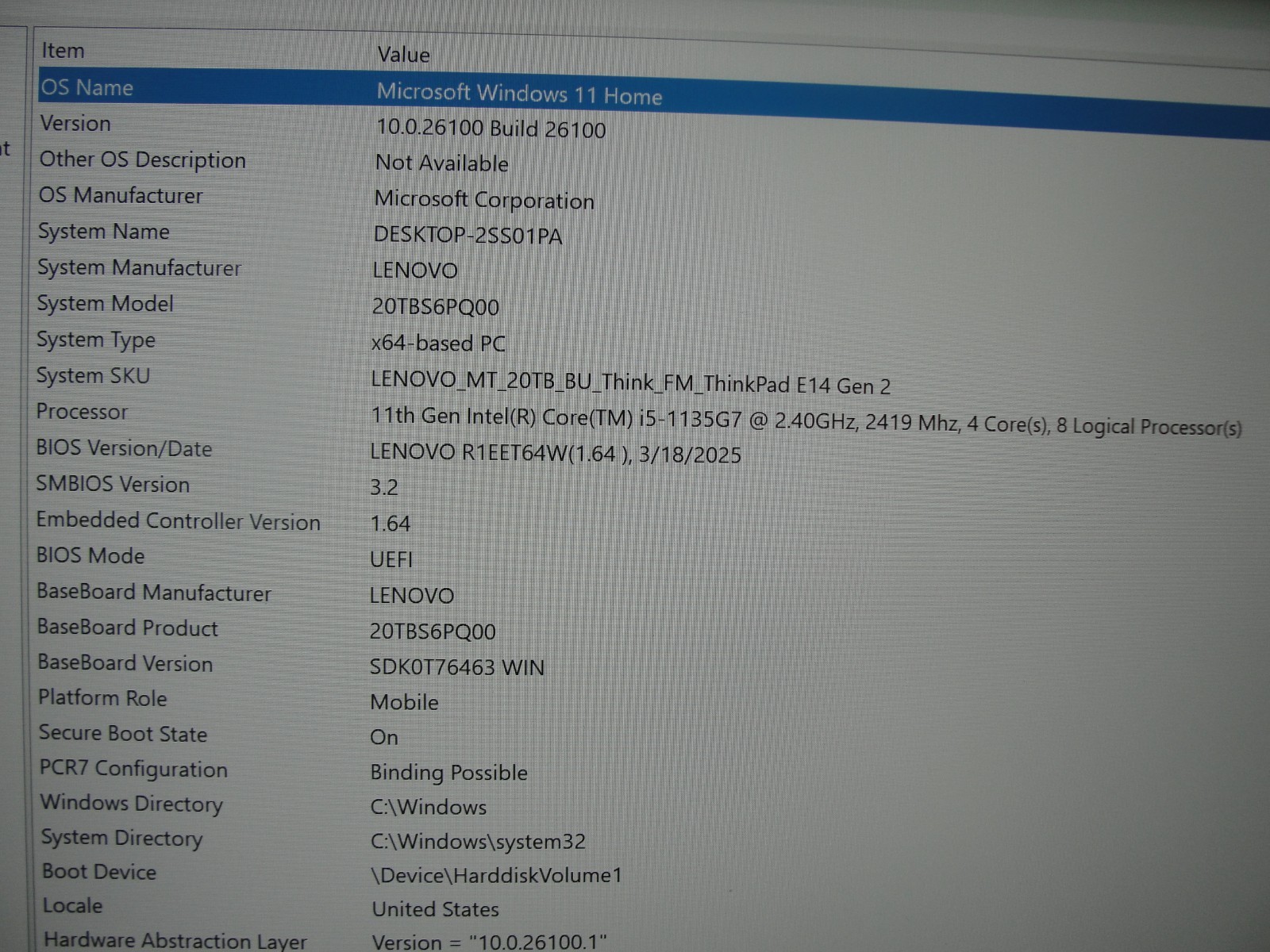Click the United States value
1270x952 pixels.
(x=436, y=909)
